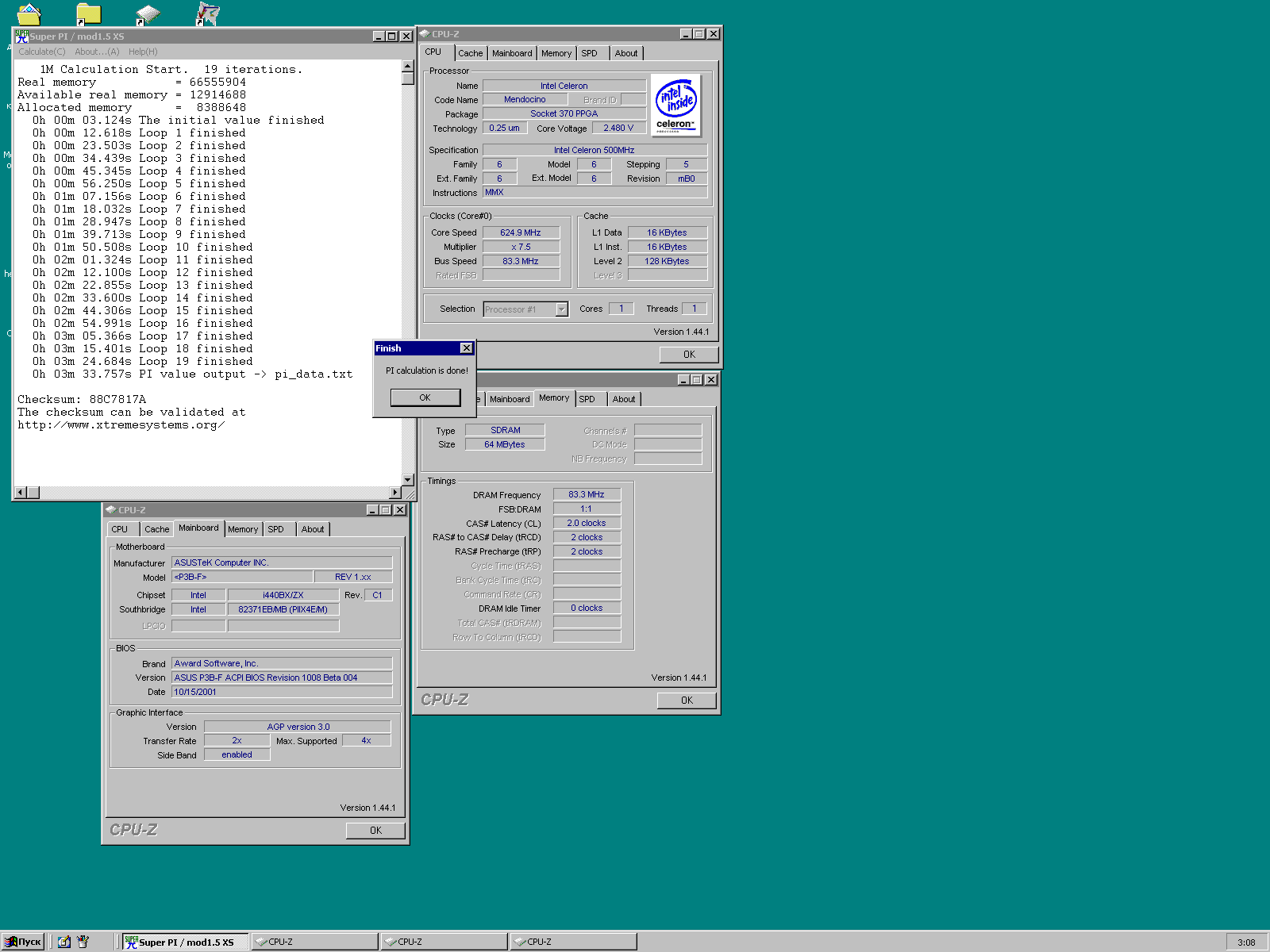Click Super PI vertical scrollbar up arrow

pos(408,66)
